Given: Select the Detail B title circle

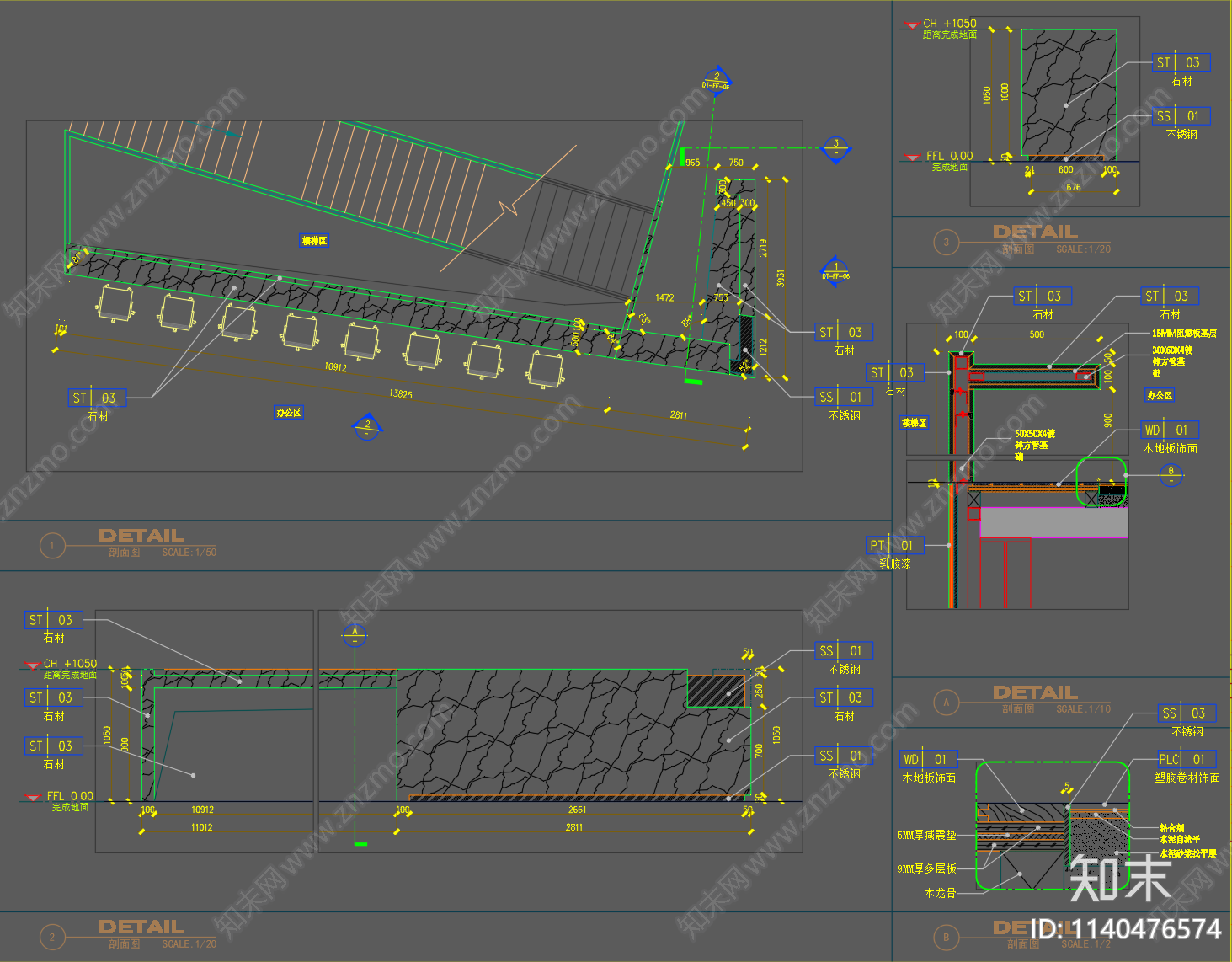Looking at the screenshot, I should tap(947, 937).
